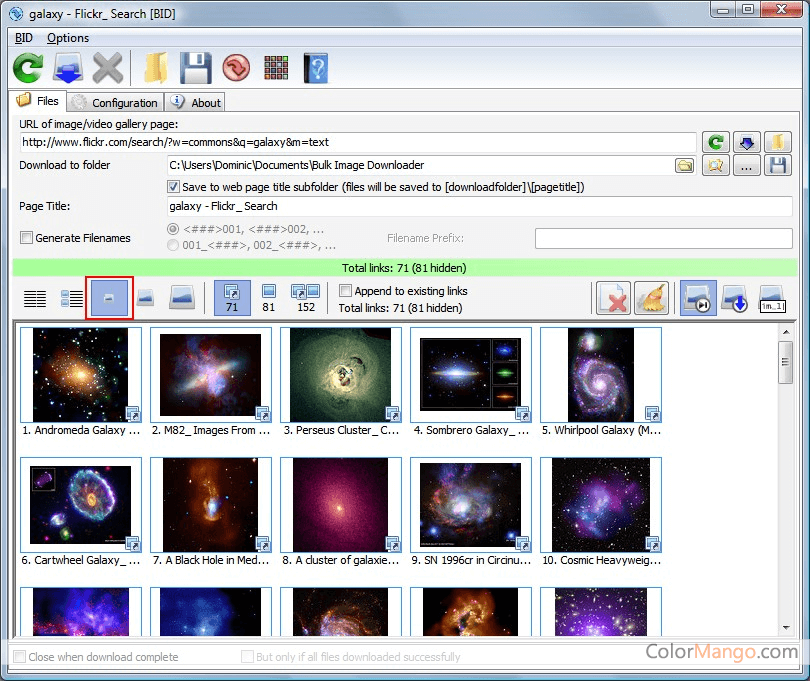The height and width of the screenshot is (681, 810).
Task: Open the About tab
Action: pos(196,102)
